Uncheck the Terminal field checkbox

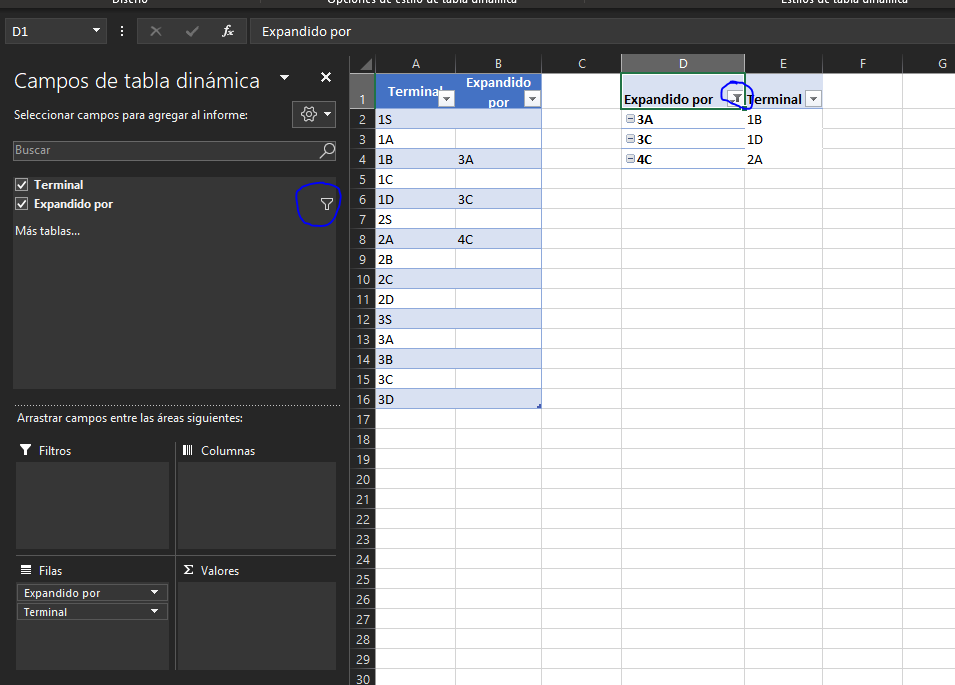click(x=22, y=184)
